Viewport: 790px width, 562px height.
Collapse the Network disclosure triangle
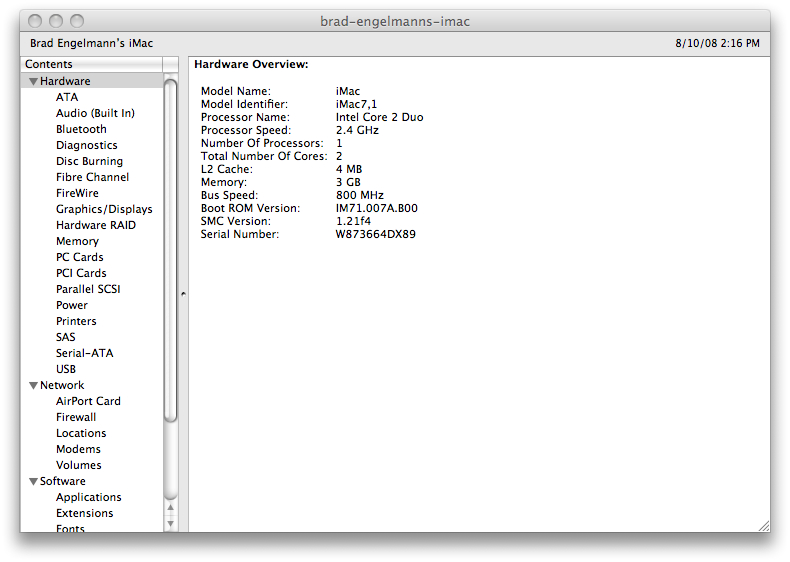33,386
